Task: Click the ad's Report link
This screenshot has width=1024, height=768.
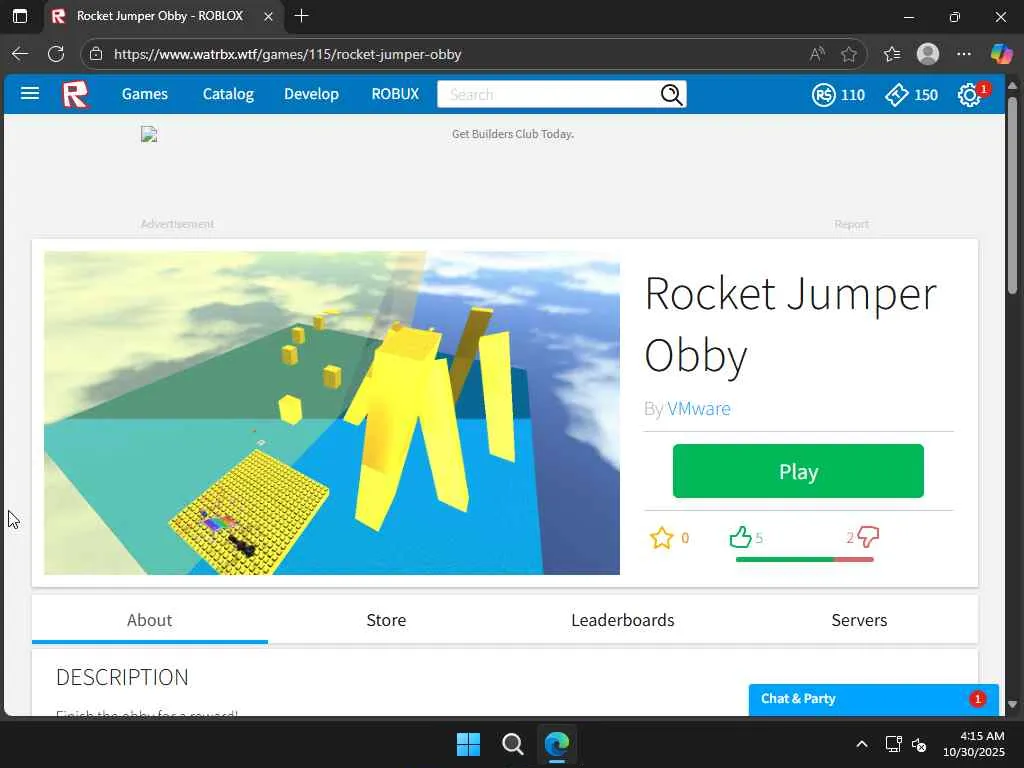Action: [x=851, y=225]
